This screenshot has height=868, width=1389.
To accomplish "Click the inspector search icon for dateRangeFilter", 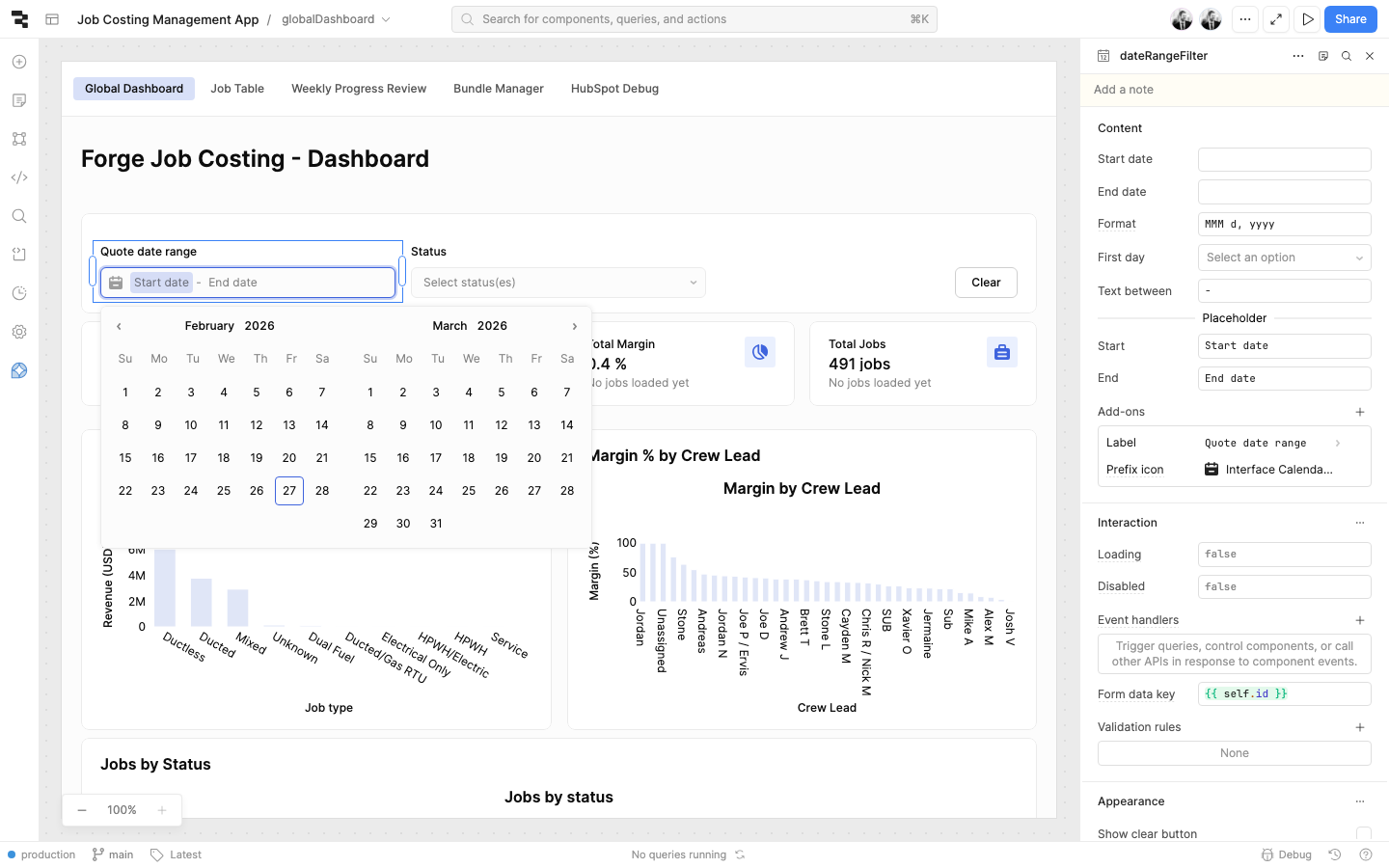I will [x=1347, y=56].
